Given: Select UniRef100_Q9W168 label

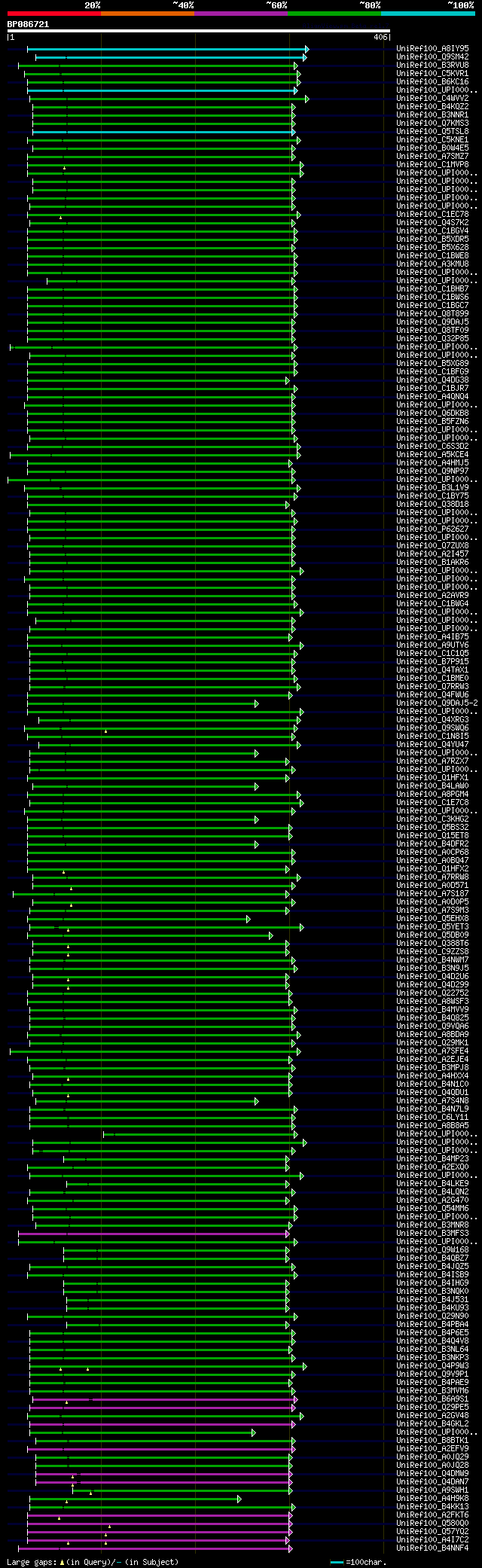Looking at the screenshot, I should pos(432,1249).
